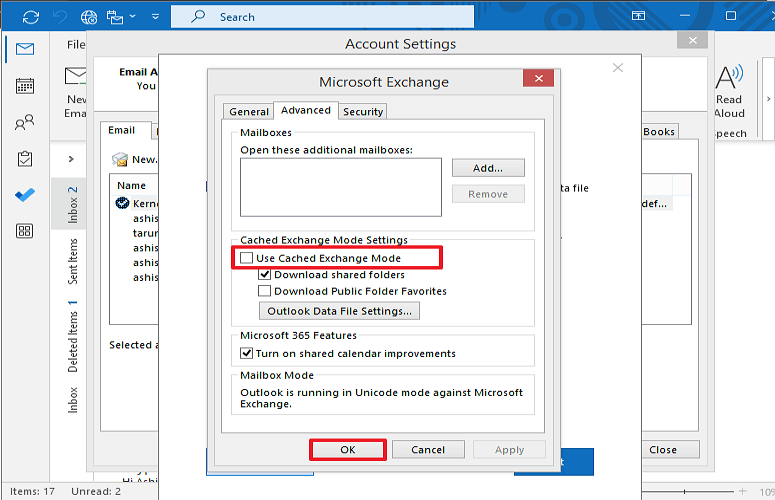Check Download Public Folder Favorites

pos(264,291)
